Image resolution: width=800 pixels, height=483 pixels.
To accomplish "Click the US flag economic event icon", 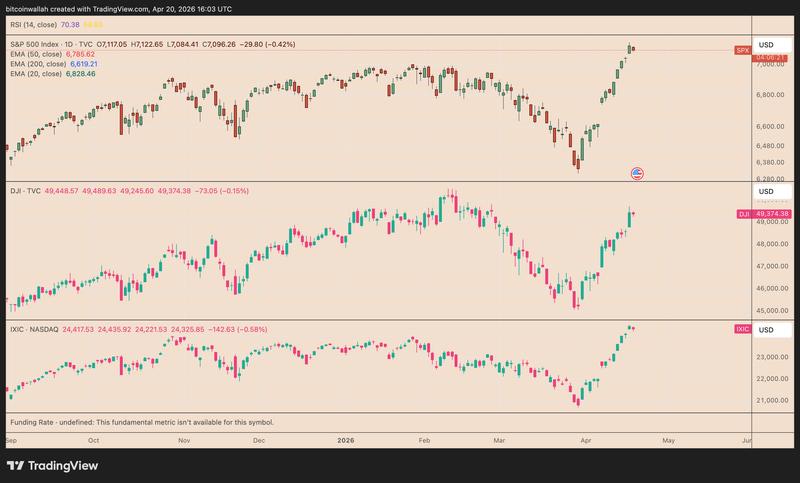I will point(637,174).
